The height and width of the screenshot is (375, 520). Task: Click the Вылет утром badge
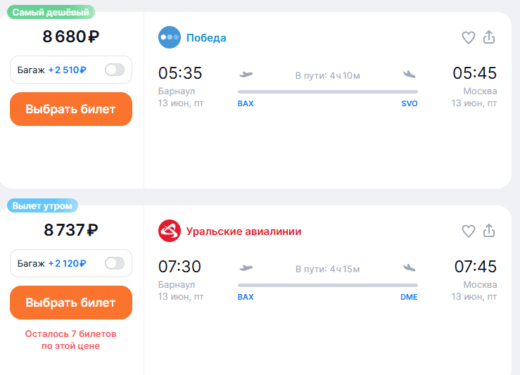click(x=42, y=206)
